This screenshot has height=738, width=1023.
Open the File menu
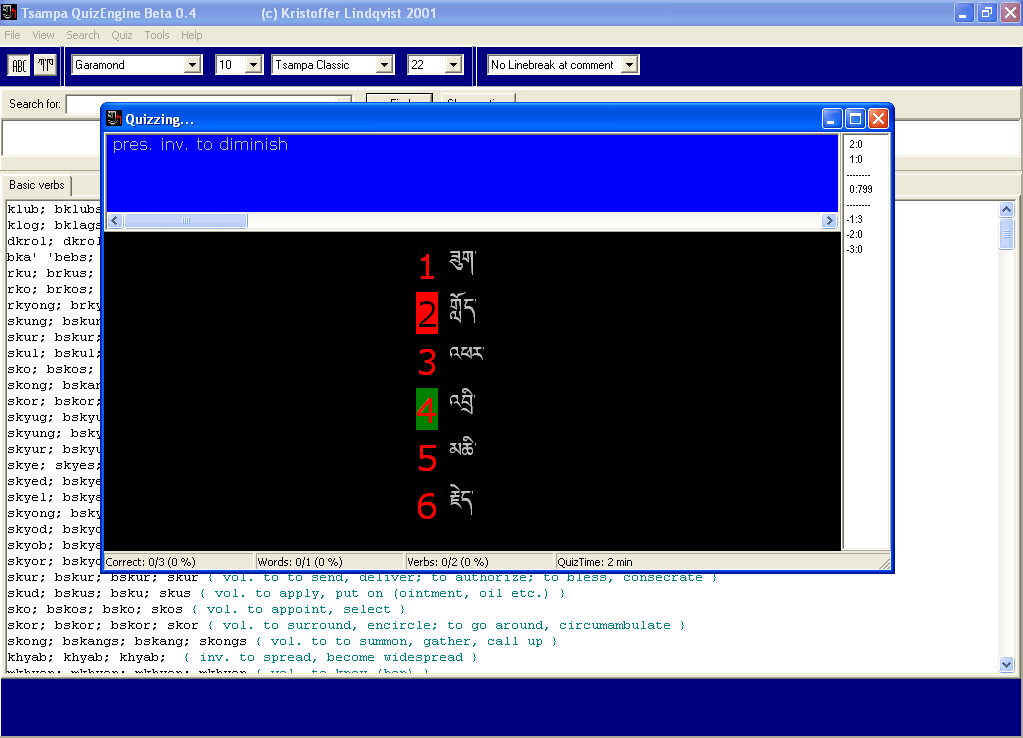point(12,35)
